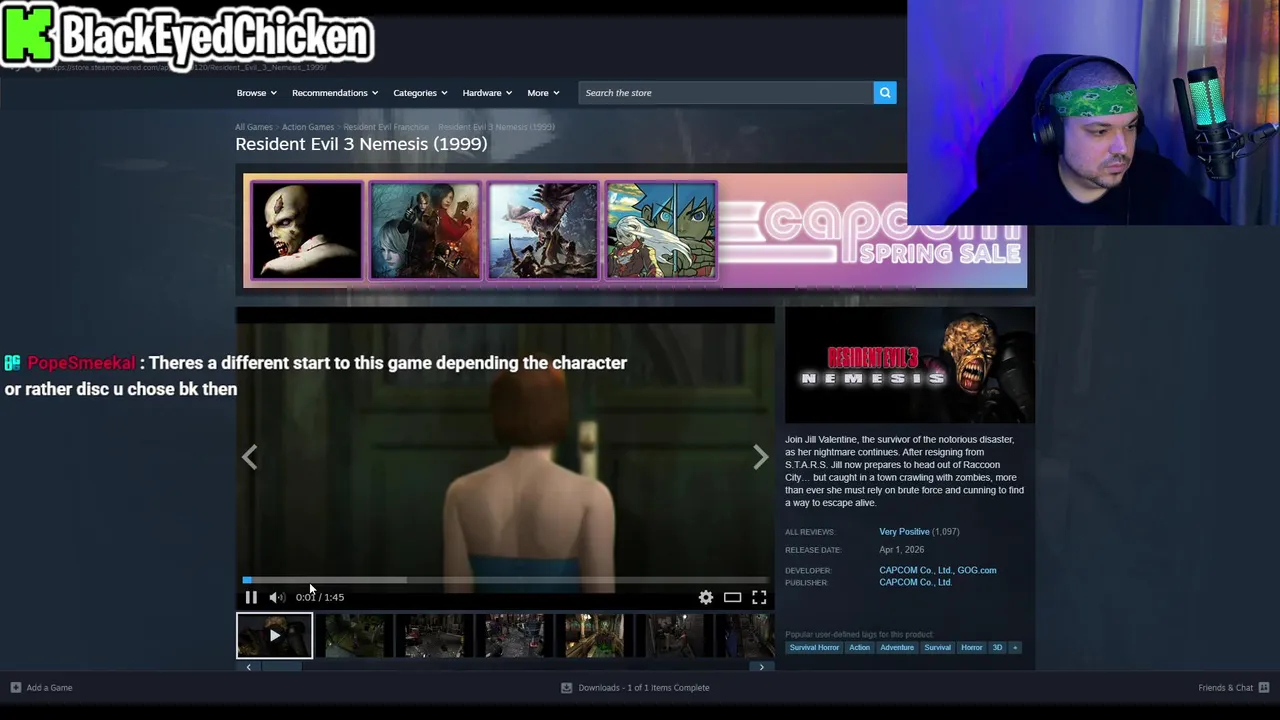The height and width of the screenshot is (720, 1280).
Task: Select the Survival tag
Action: pyautogui.click(x=938, y=647)
